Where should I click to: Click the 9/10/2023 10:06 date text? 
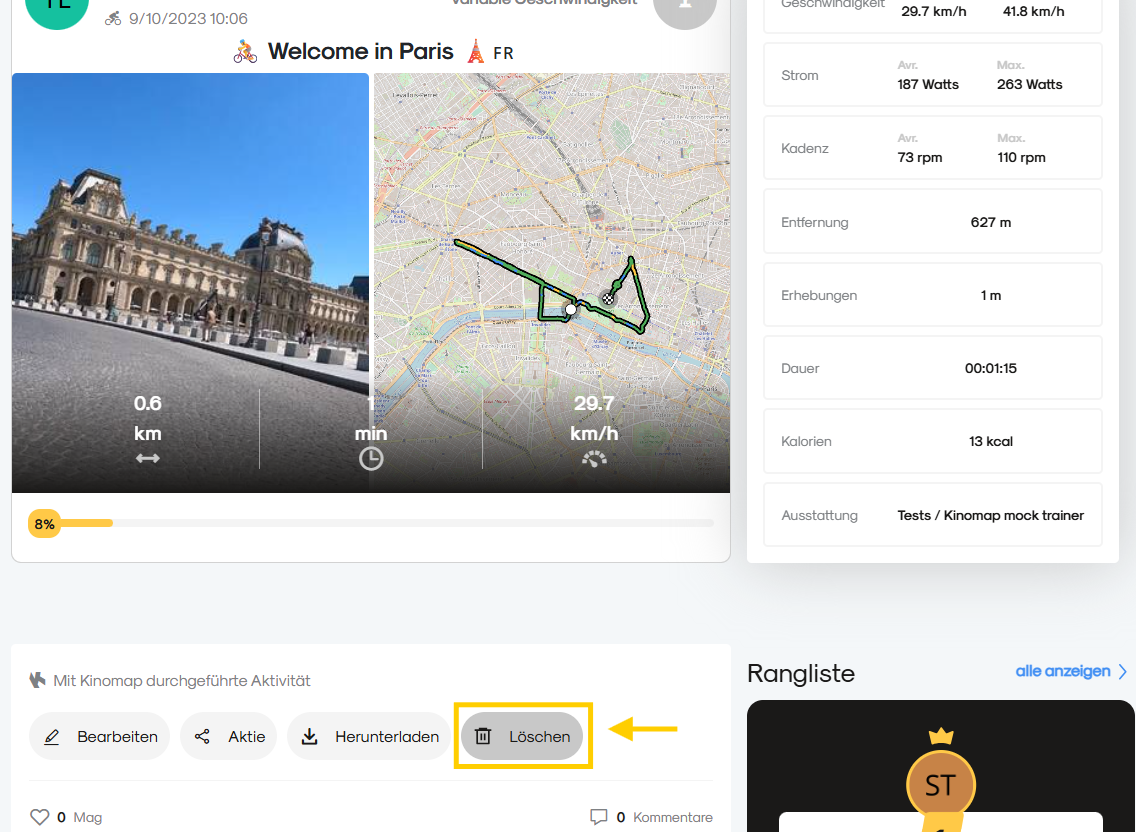click(x=188, y=19)
